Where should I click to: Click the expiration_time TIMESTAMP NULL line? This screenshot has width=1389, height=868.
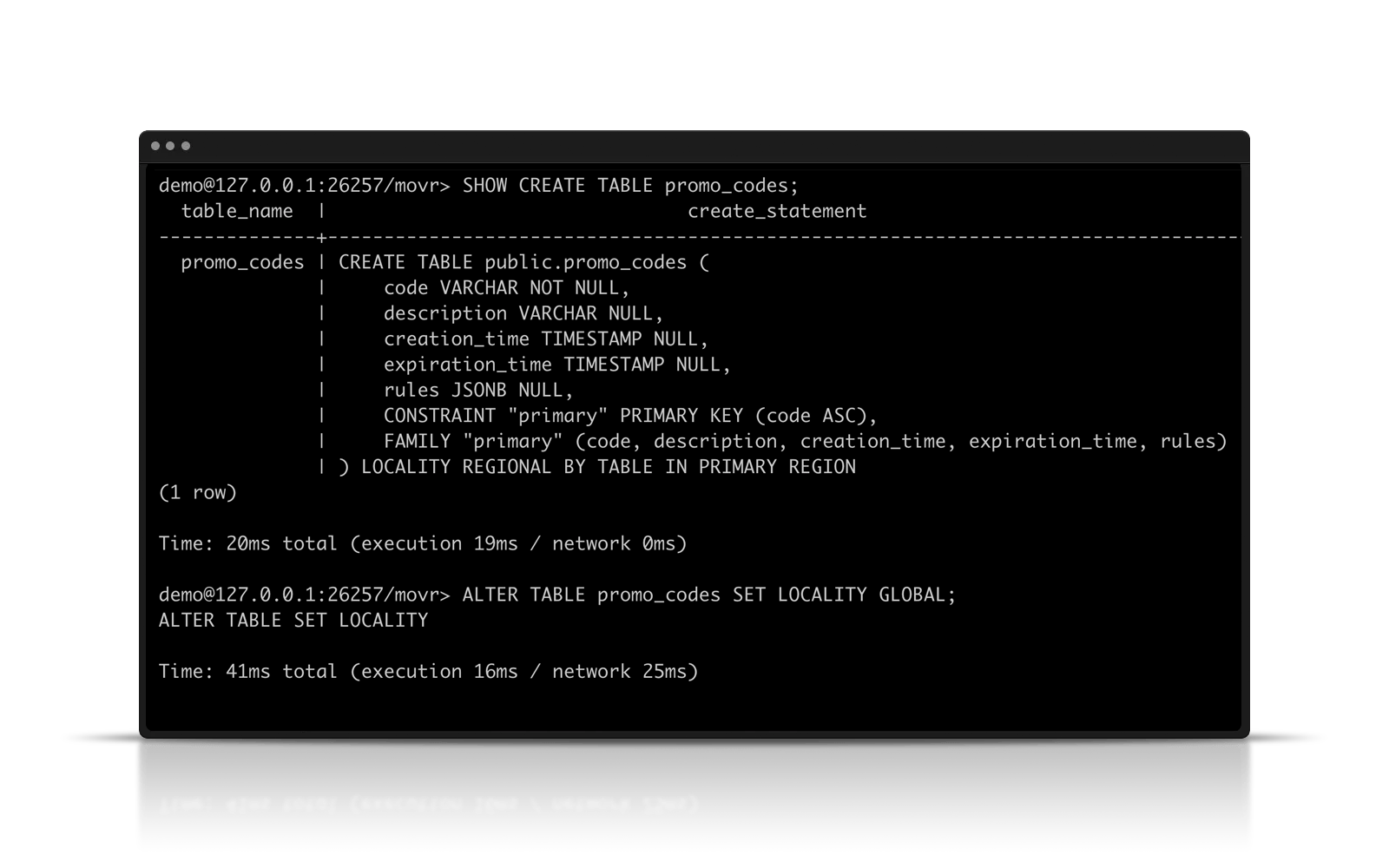pos(557,365)
